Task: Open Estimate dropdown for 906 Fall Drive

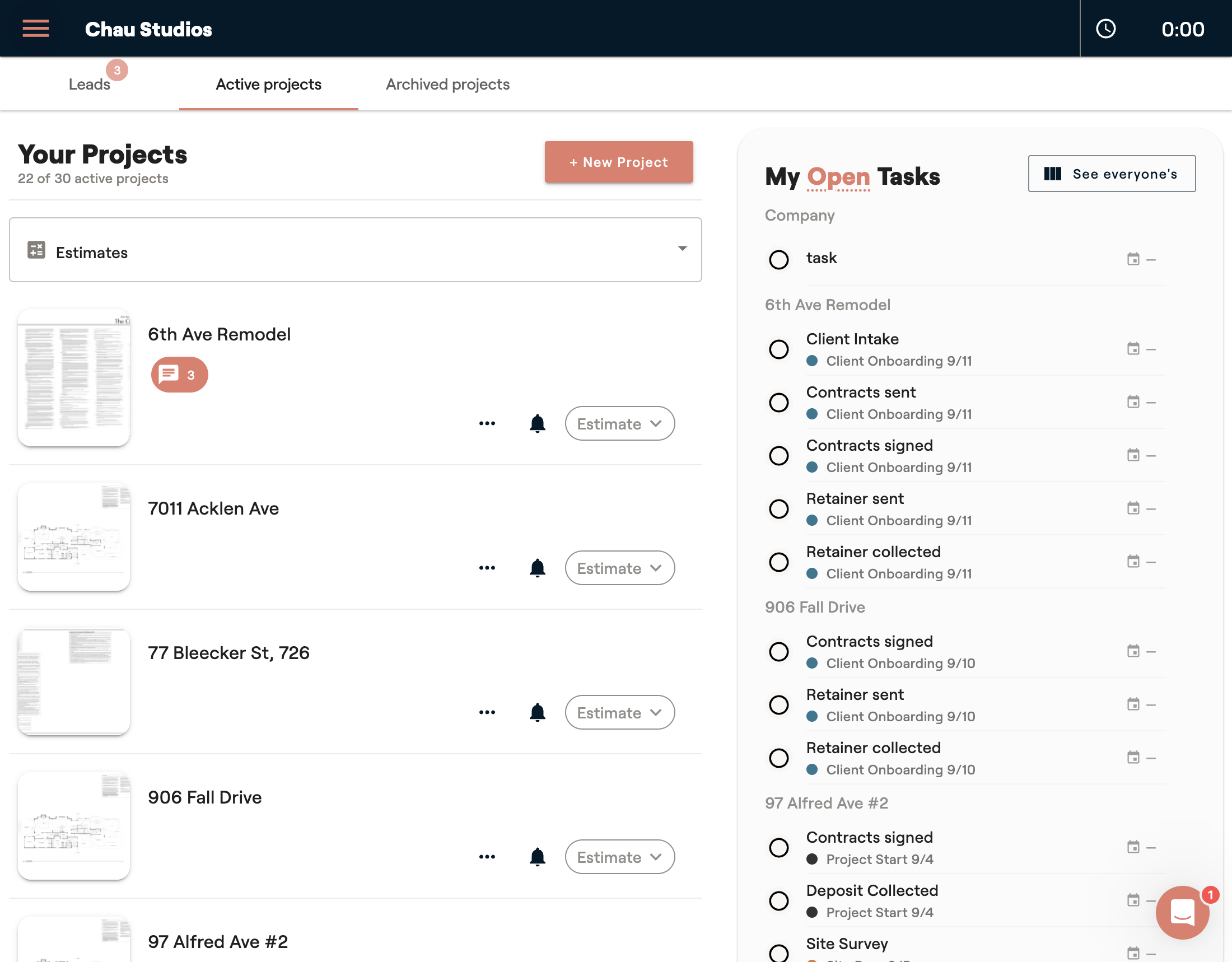Action: [x=619, y=857]
